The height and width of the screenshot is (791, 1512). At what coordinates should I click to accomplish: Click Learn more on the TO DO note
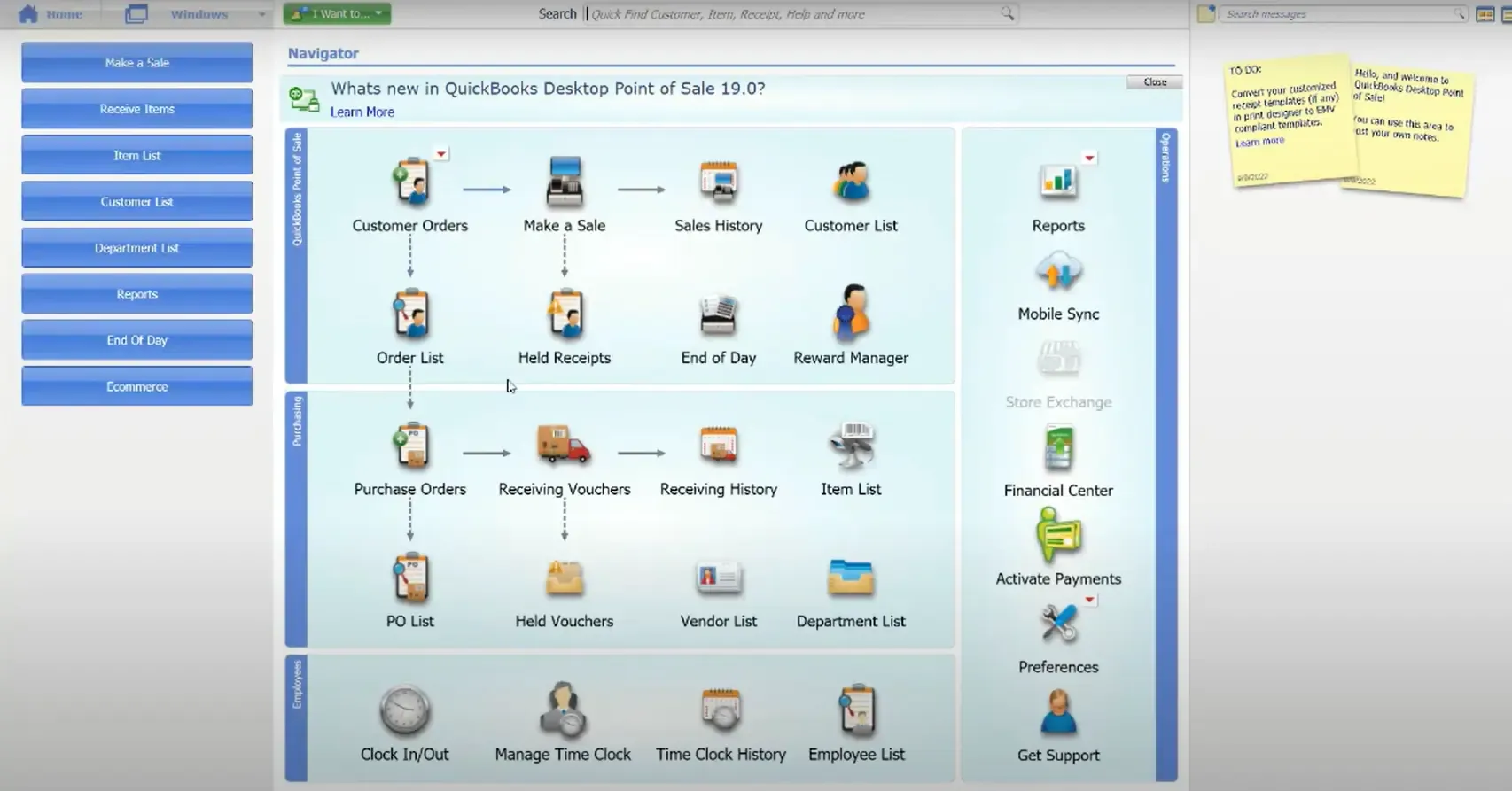pos(1259,142)
